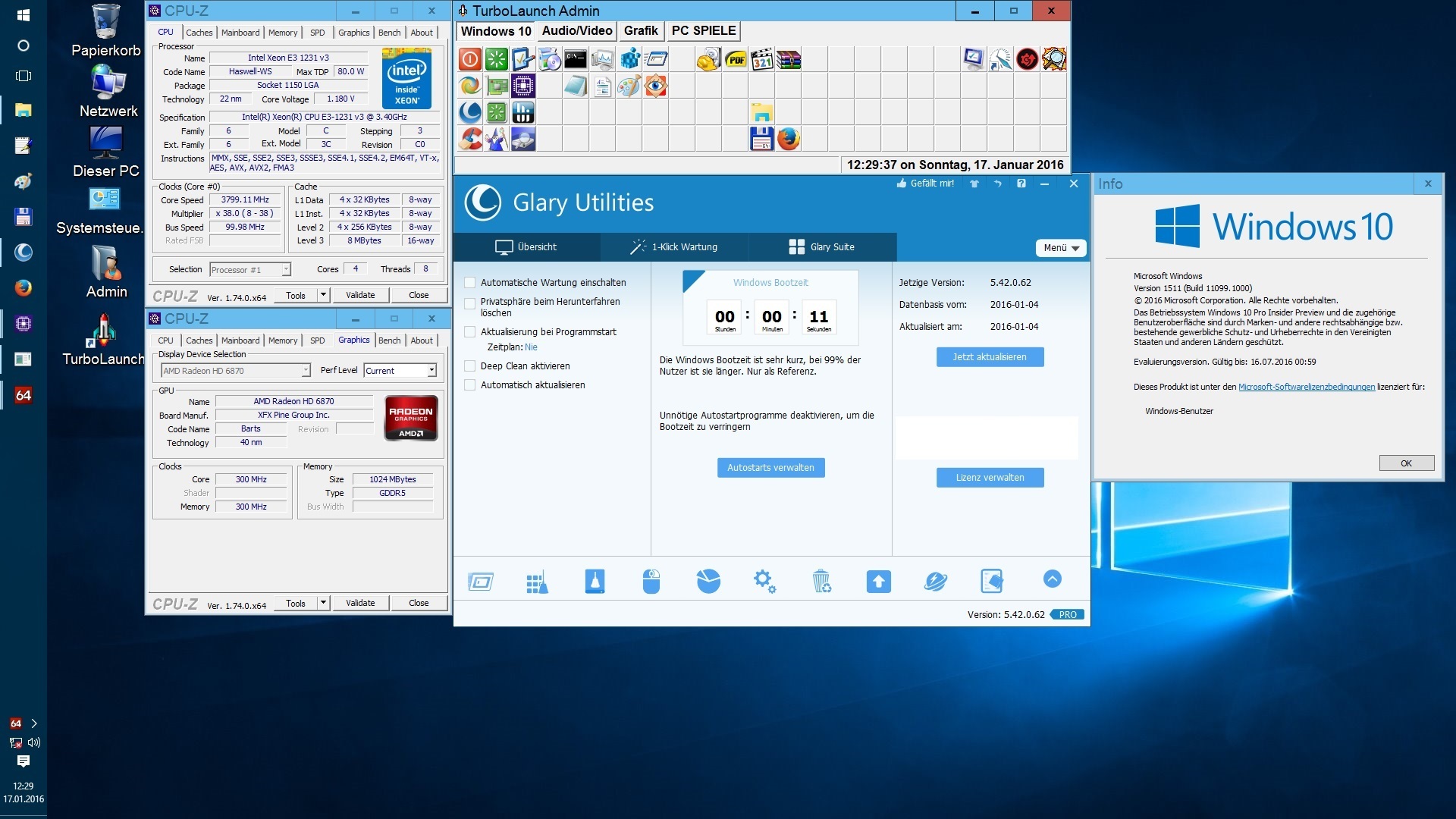
Task: Click the Autostarts verwalten button
Action: pyautogui.click(x=770, y=468)
